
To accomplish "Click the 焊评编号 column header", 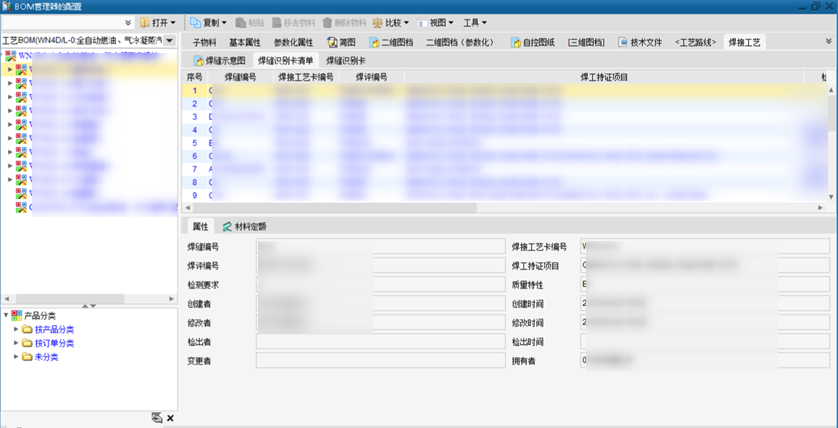I will [x=371, y=77].
